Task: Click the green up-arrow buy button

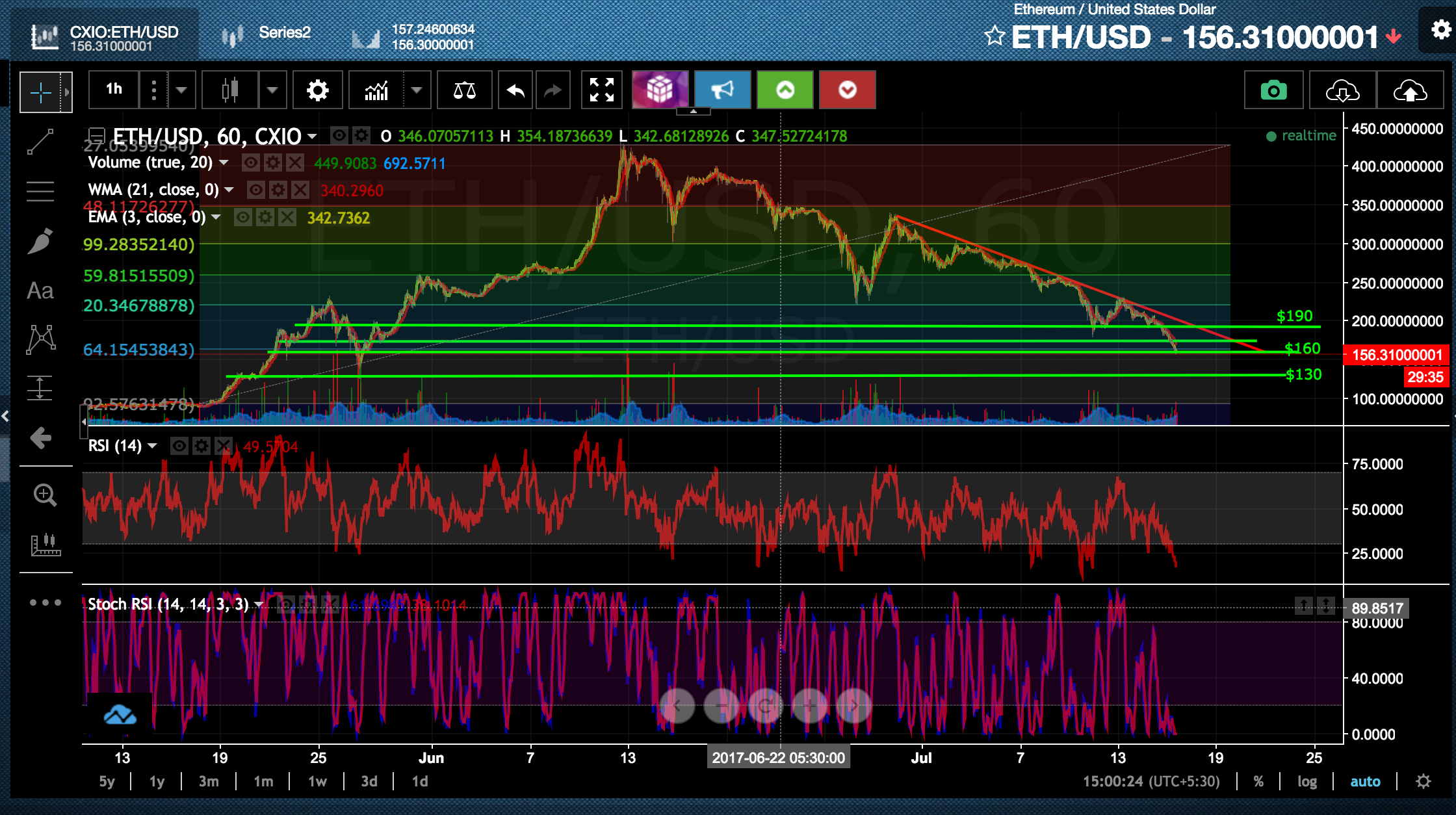Action: (785, 90)
